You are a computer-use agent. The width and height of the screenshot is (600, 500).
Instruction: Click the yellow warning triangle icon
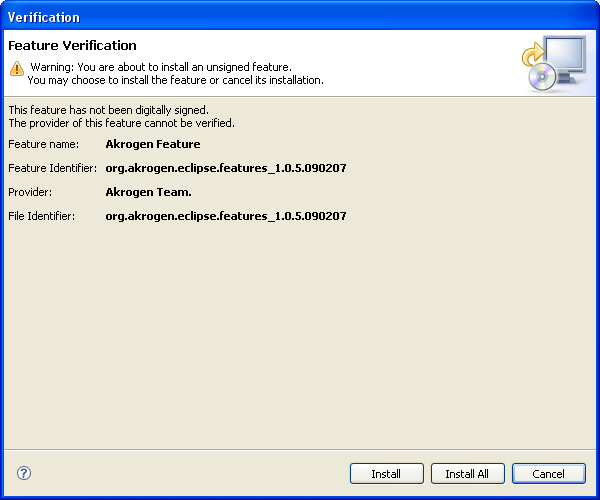17,68
